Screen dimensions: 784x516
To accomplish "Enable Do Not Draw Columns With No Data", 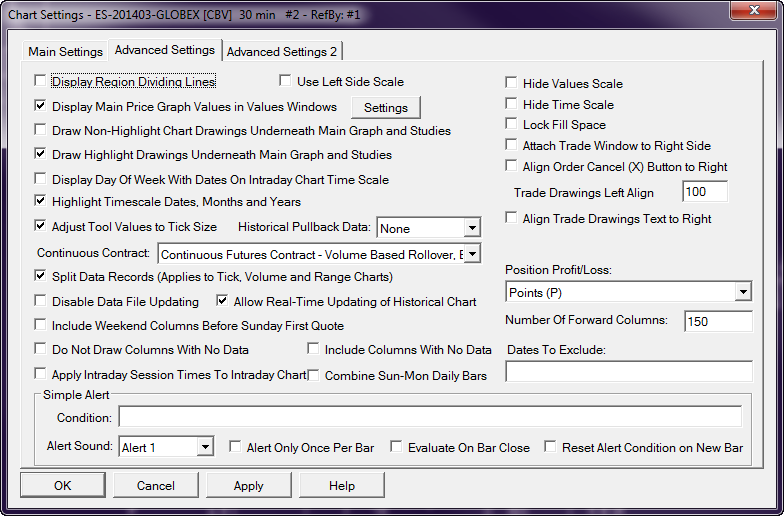I will point(40,348).
